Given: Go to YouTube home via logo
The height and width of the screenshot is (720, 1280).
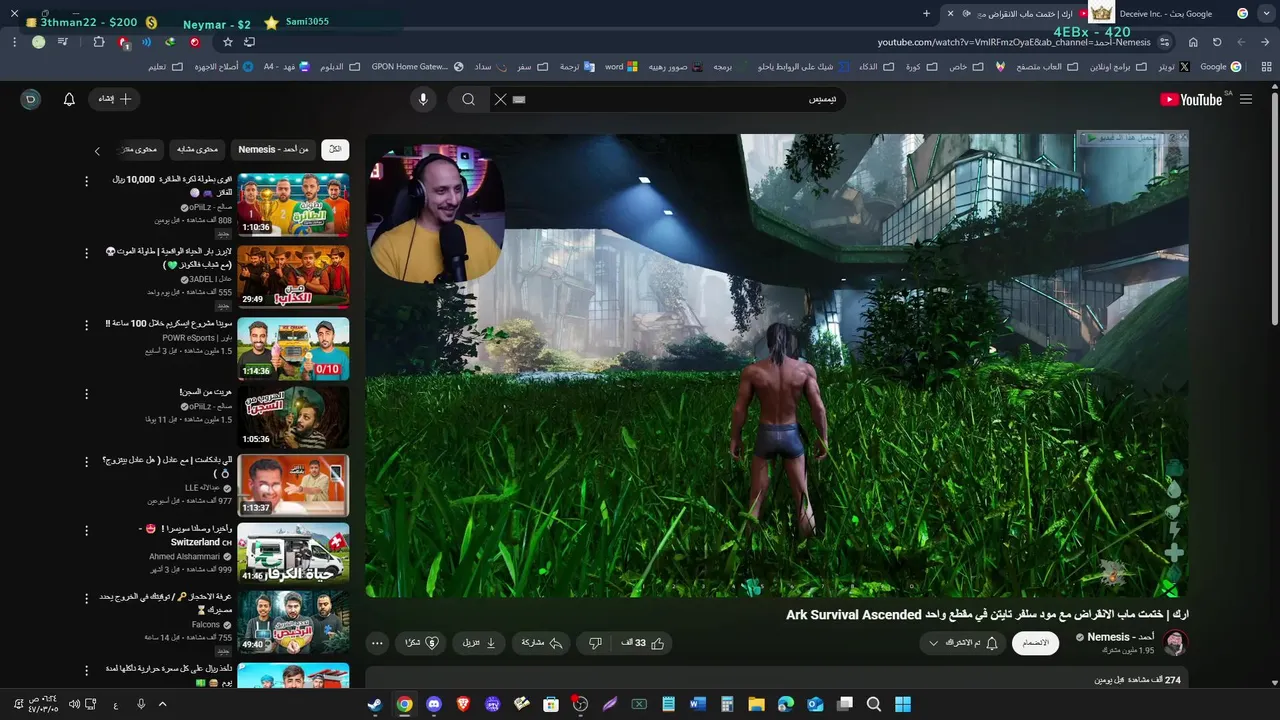Looking at the screenshot, I should [x=1191, y=99].
